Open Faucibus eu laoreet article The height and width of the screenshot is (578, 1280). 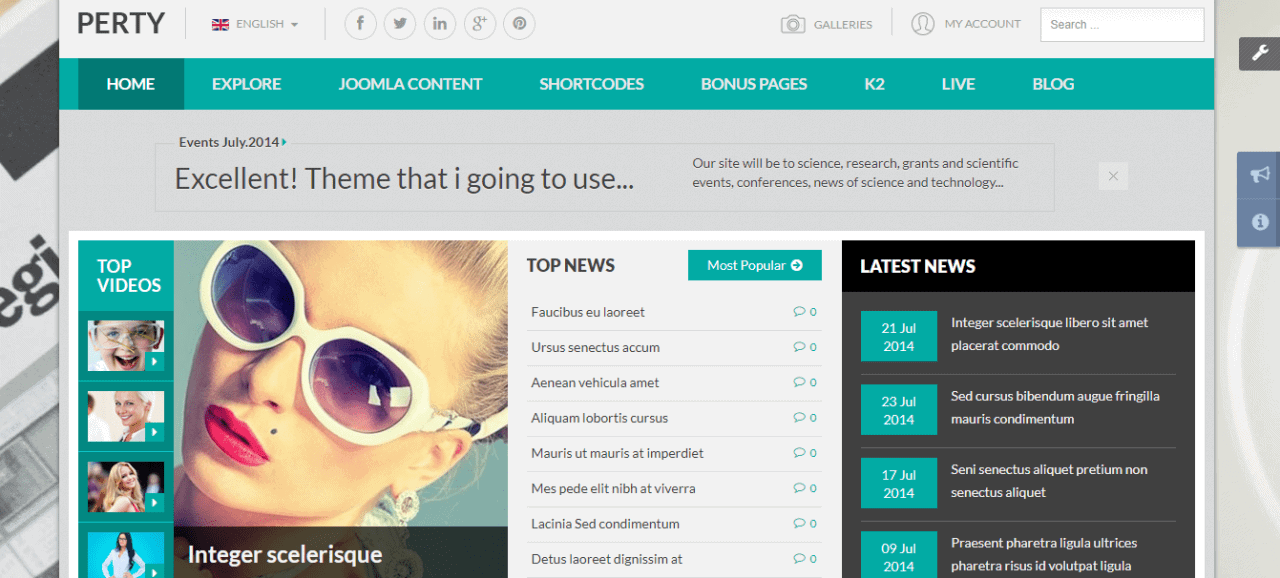pos(588,312)
